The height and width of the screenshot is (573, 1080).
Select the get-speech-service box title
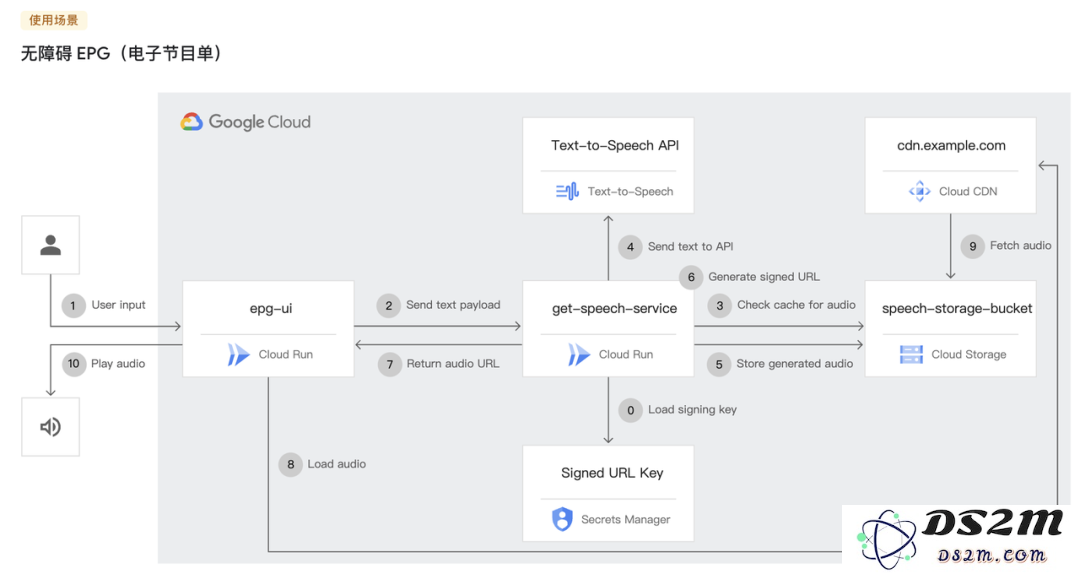coord(614,309)
